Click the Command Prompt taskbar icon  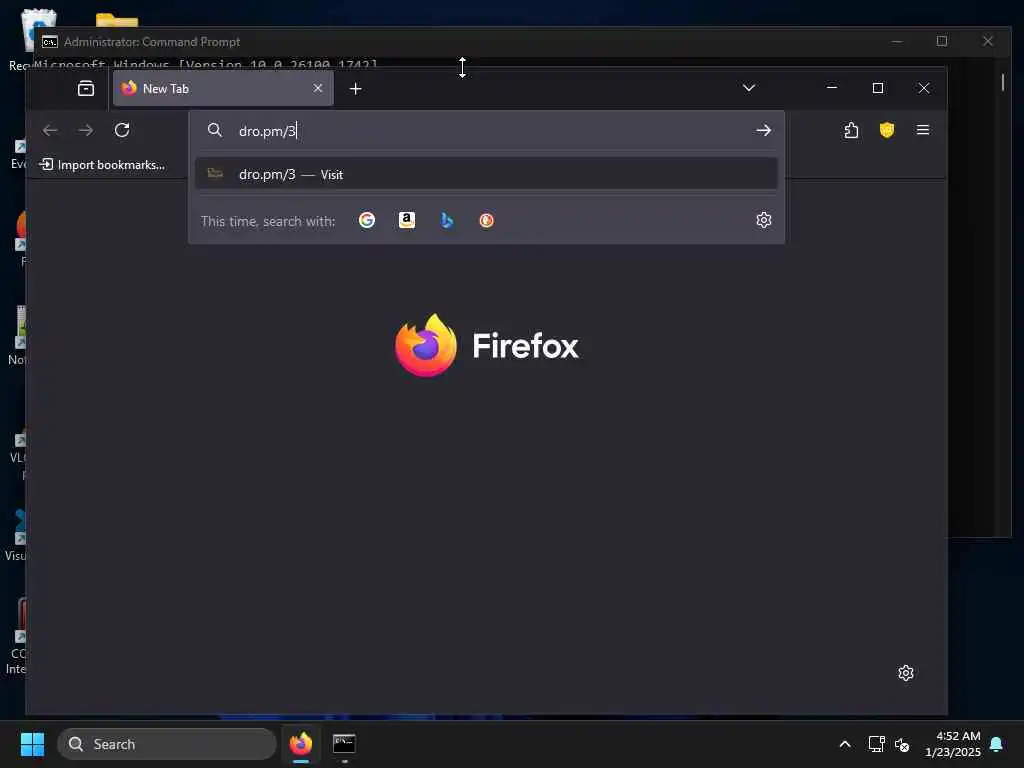coord(344,744)
